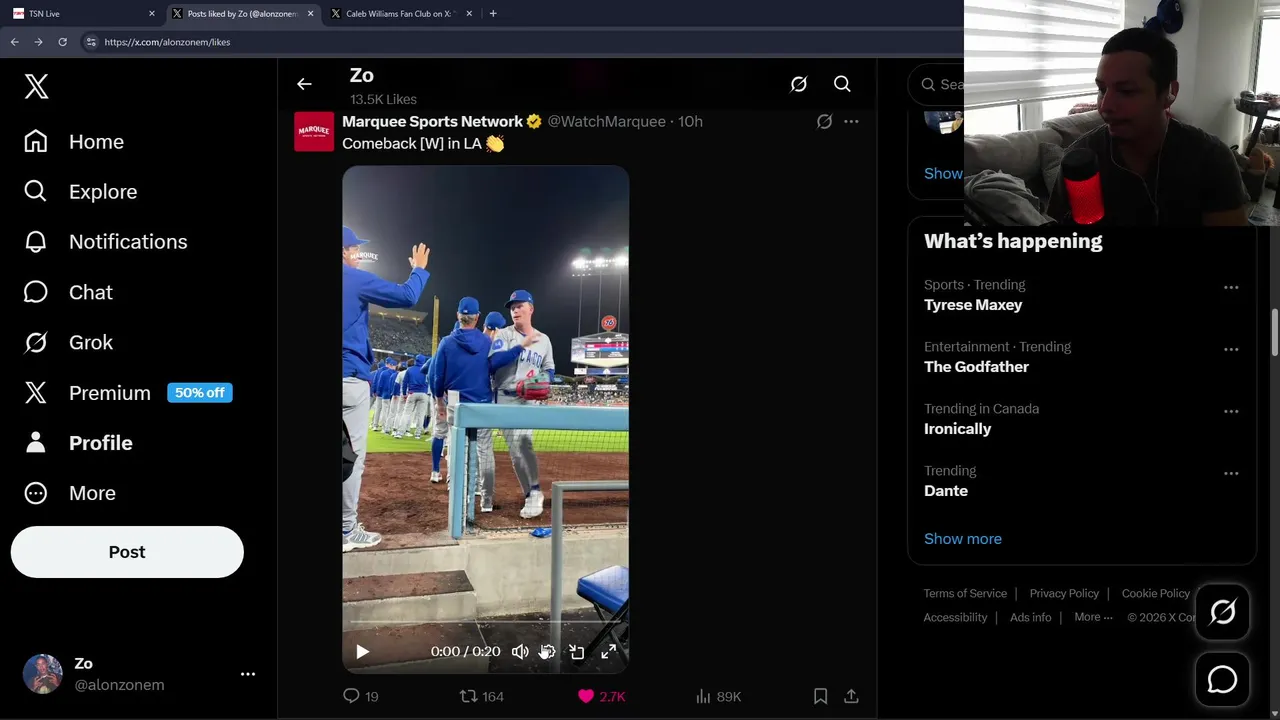Screen dimensions: 1280x720
Task: Go back with the left arrow
Action: click(x=304, y=84)
